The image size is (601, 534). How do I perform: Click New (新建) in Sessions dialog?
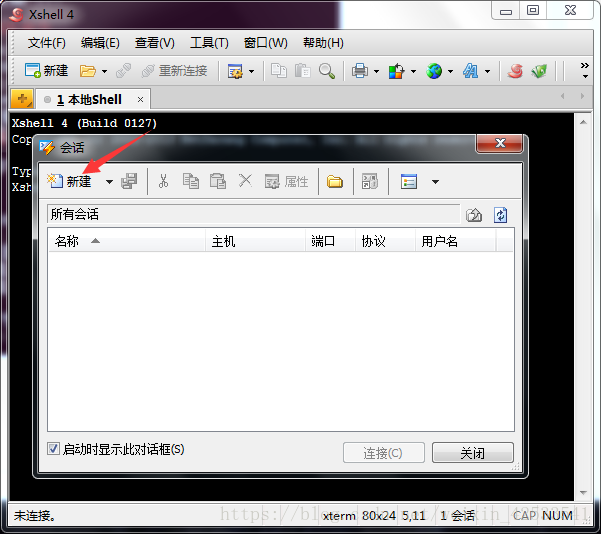[x=69, y=181]
